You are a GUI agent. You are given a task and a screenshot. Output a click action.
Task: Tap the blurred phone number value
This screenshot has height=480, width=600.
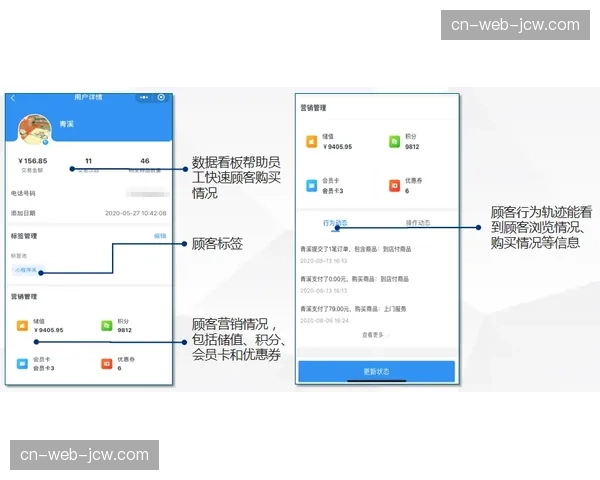click(148, 193)
